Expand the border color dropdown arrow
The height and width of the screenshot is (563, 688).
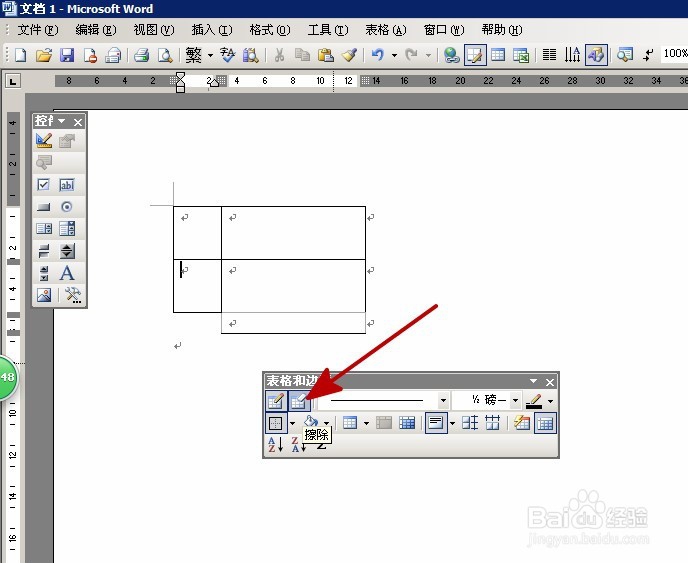click(x=551, y=401)
